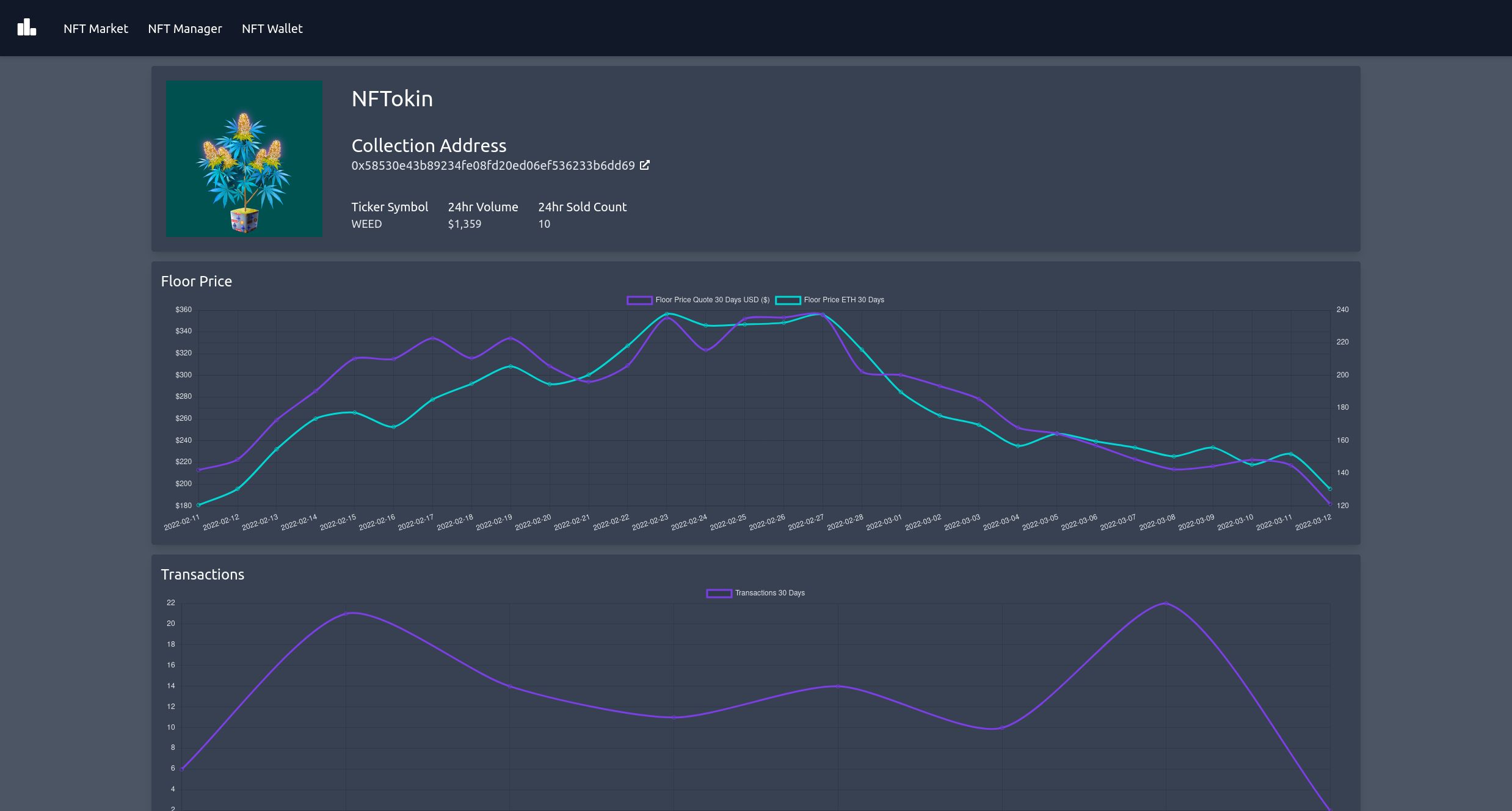The width and height of the screenshot is (1512, 811).
Task: Open the NFT Manager page
Action: 185,29
